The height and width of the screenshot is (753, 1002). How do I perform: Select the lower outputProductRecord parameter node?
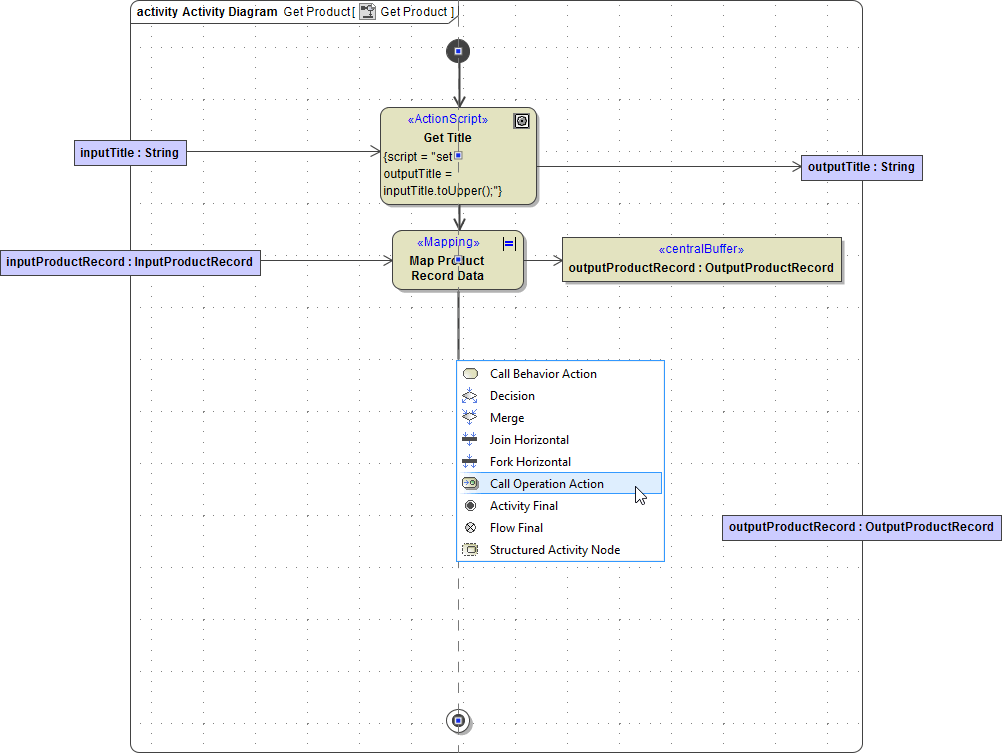coord(861,527)
